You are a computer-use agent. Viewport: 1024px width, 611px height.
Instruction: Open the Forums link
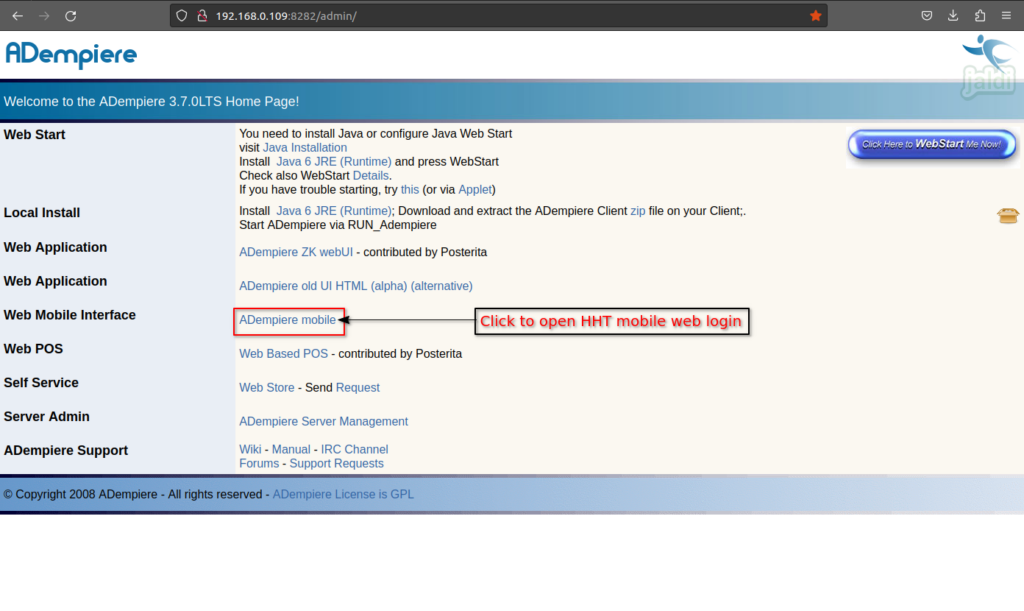point(259,463)
